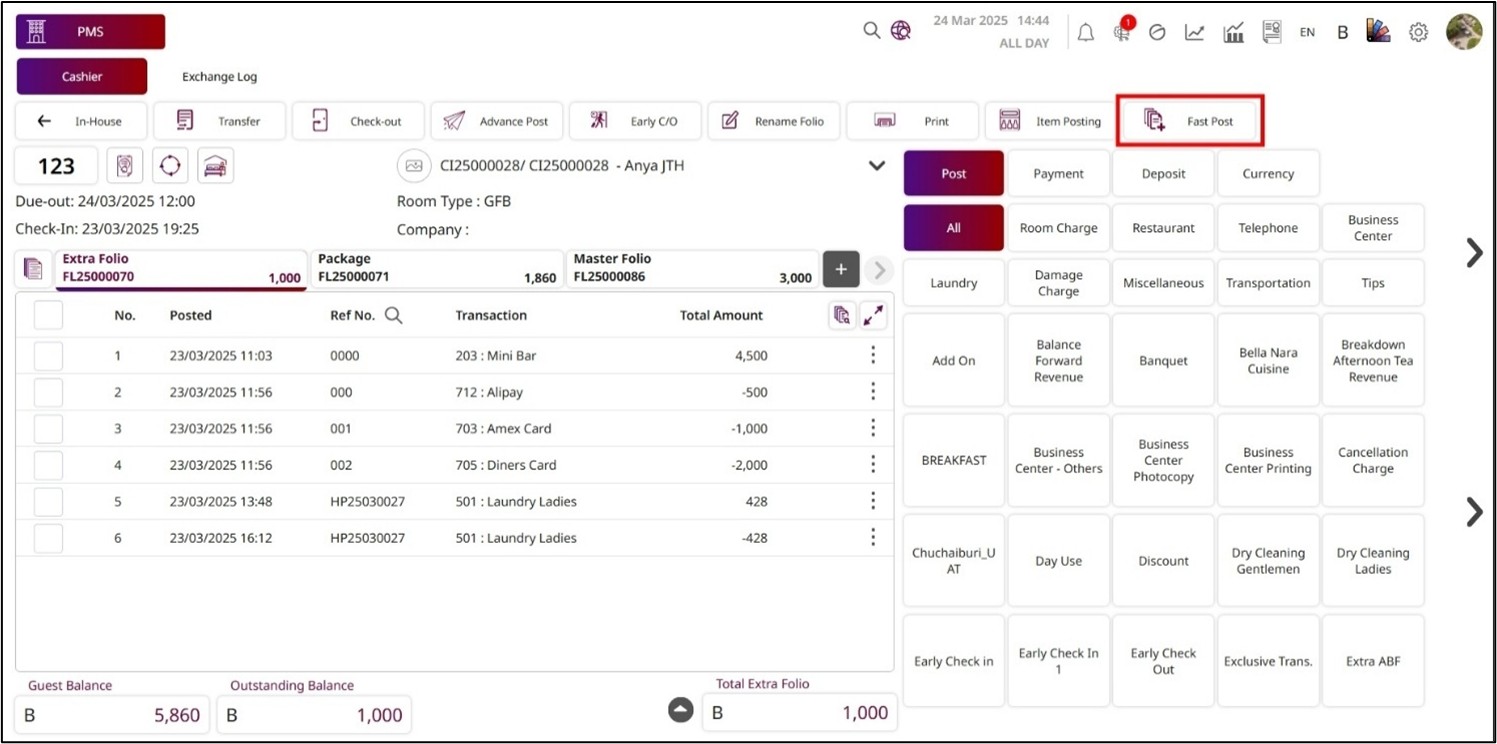Click the Fast Post button
This screenshot has height=744, width=1497.
[x=1190, y=121]
